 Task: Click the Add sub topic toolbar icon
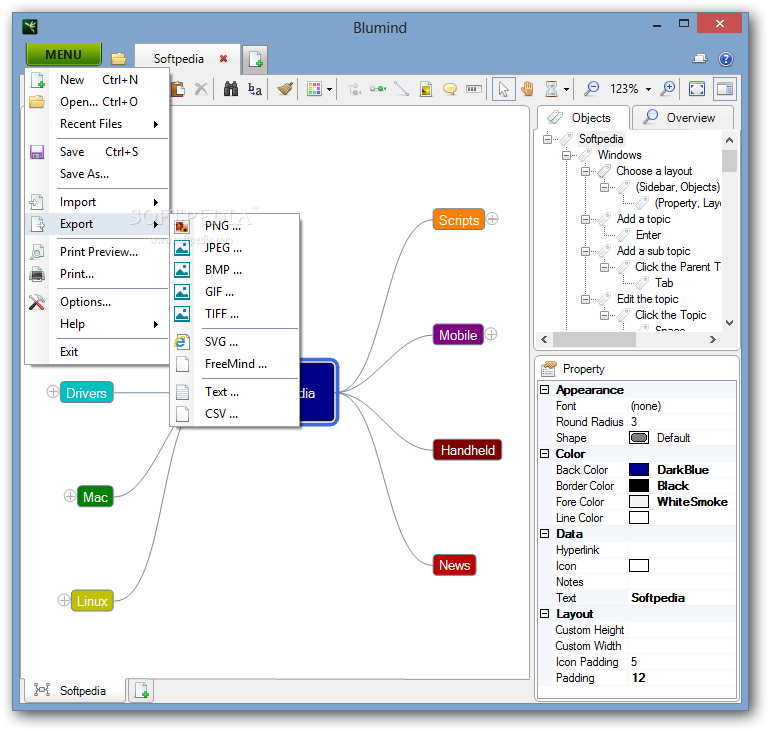[x=354, y=89]
